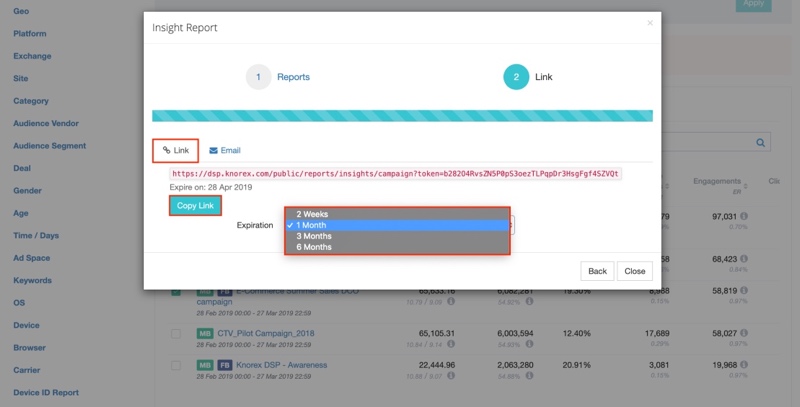
Task: Uncheck the E-Commerce Summer Sales campaign checkbox
Action: 176,292
